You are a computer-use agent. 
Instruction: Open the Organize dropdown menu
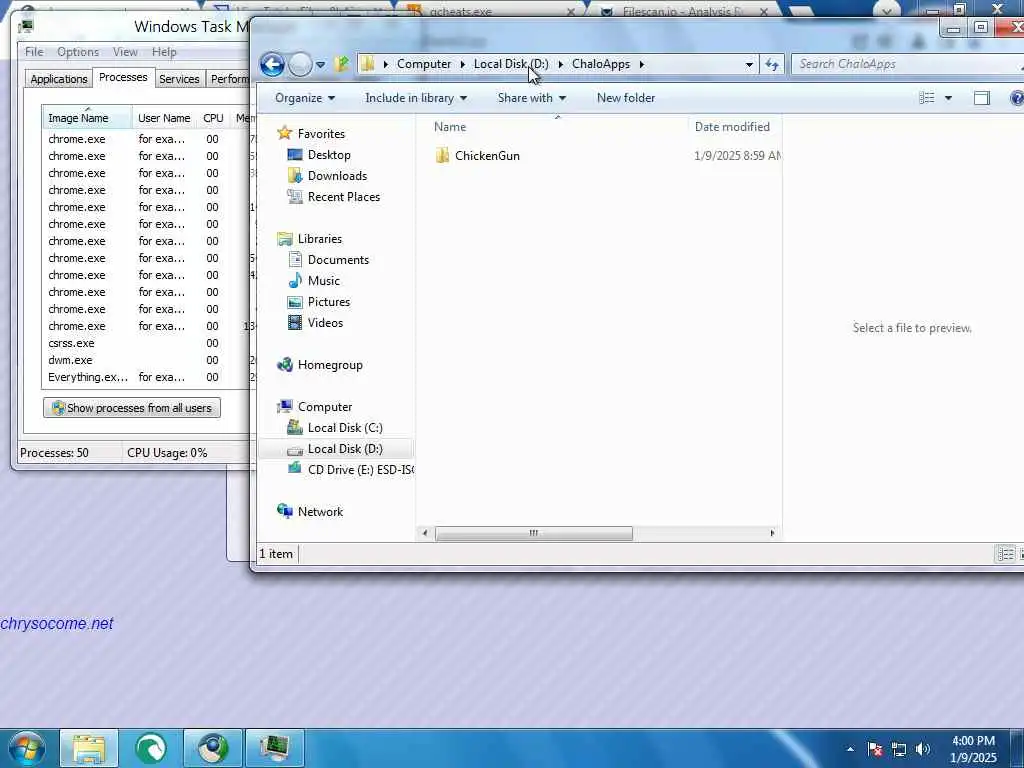pyautogui.click(x=304, y=98)
